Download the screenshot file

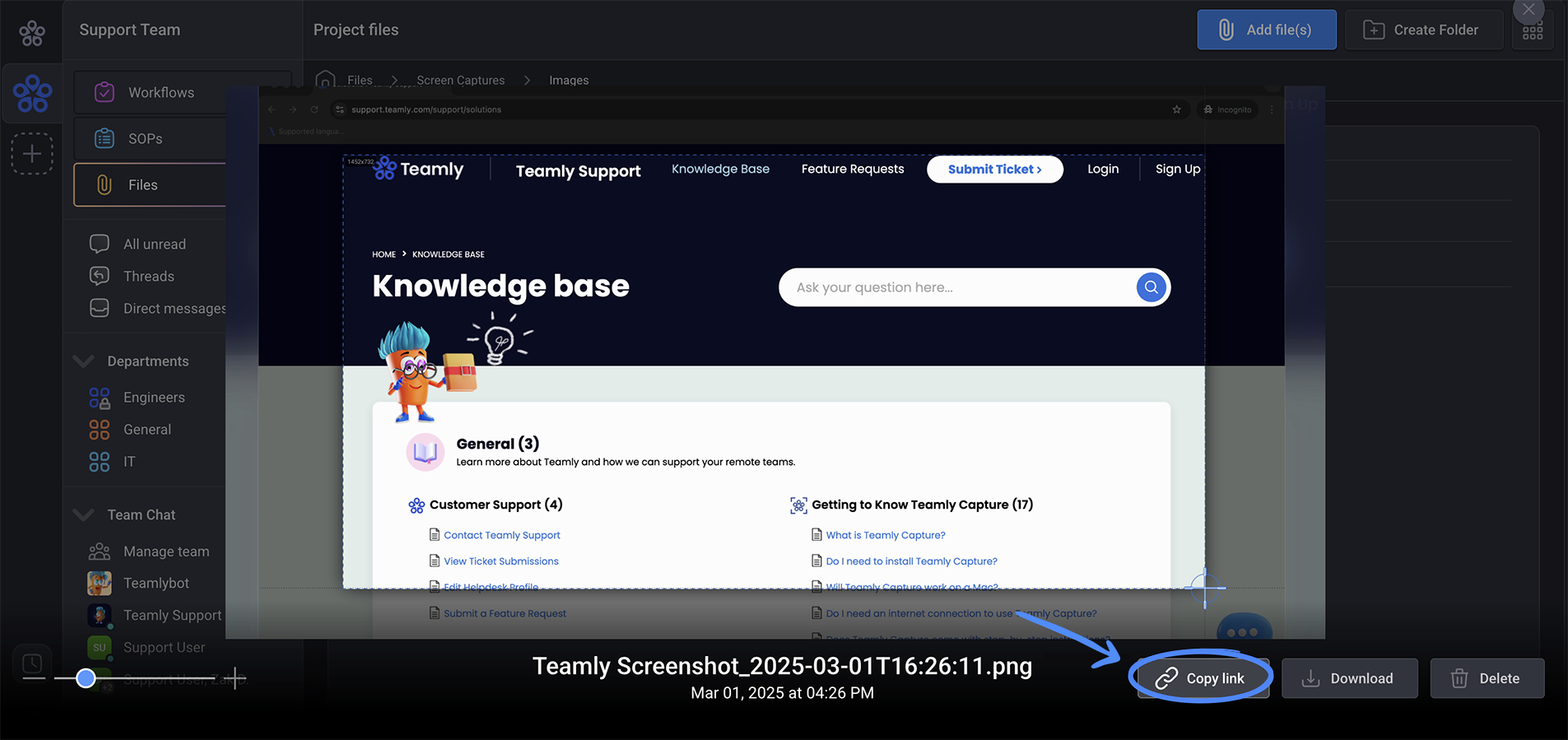1350,678
